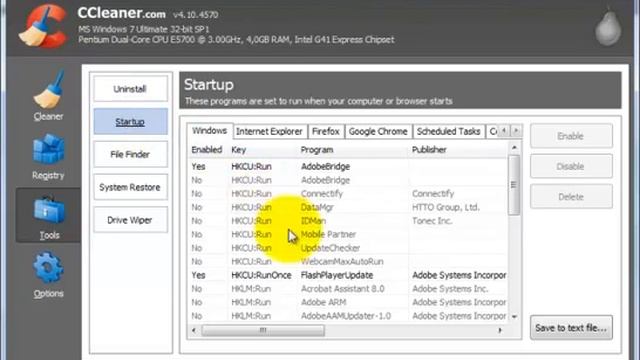
Task: Open the Options gear icon
Action: click(48, 268)
